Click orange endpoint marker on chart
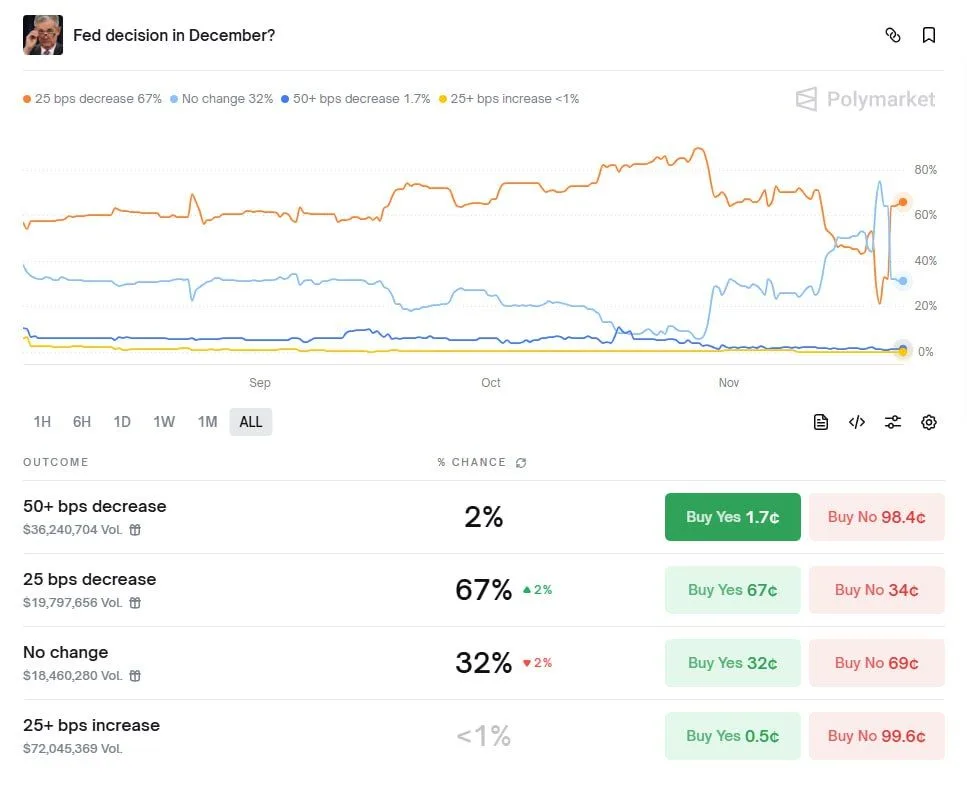Image resolution: width=967 pixels, height=792 pixels. coord(902,203)
